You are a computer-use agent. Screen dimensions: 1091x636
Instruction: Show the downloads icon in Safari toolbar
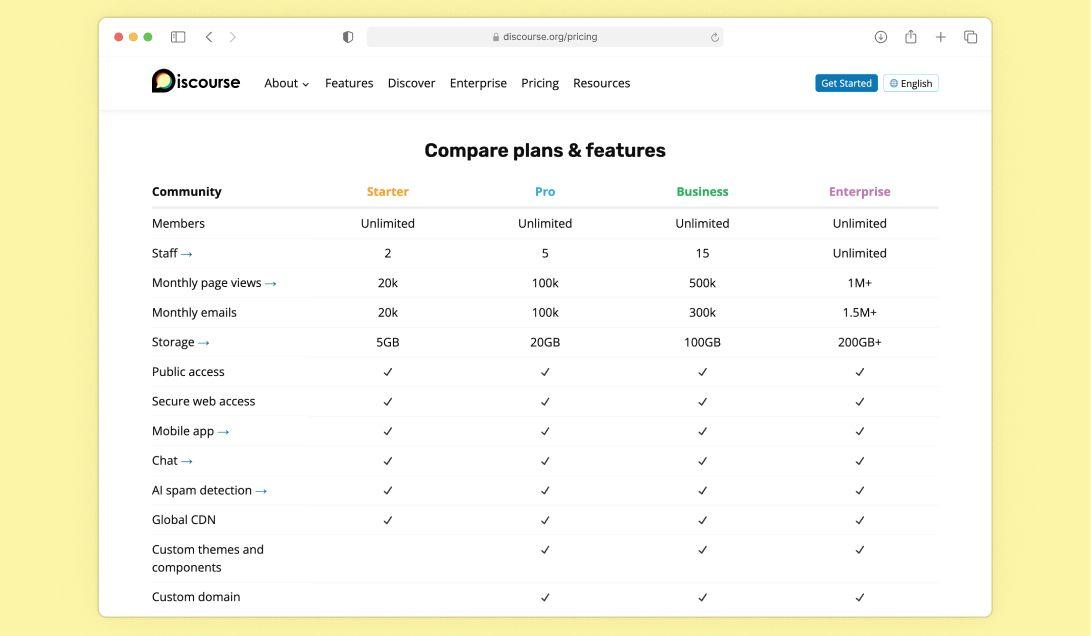[x=880, y=37]
